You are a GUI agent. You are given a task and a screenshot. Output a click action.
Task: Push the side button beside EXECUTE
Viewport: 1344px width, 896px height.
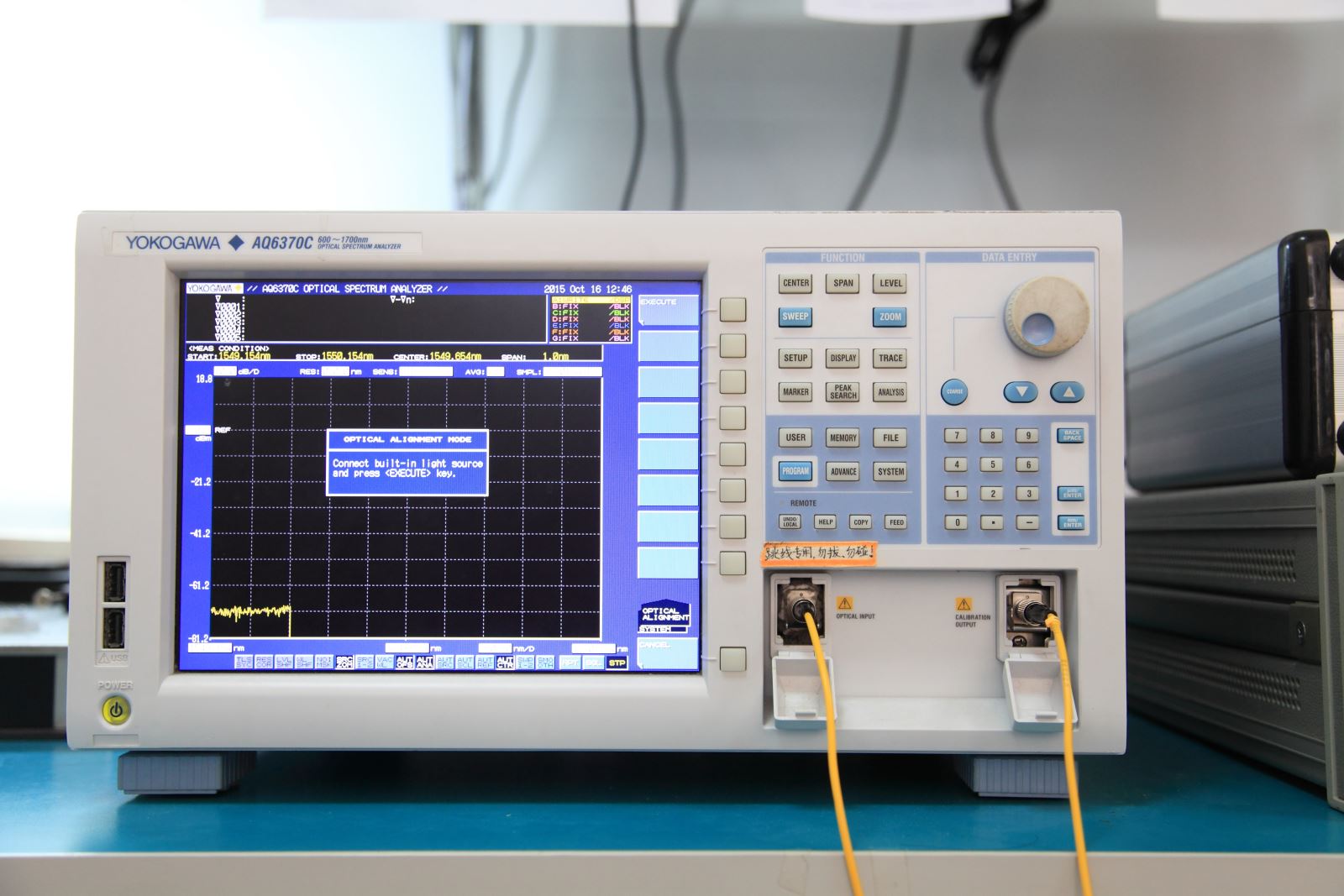click(x=732, y=309)
